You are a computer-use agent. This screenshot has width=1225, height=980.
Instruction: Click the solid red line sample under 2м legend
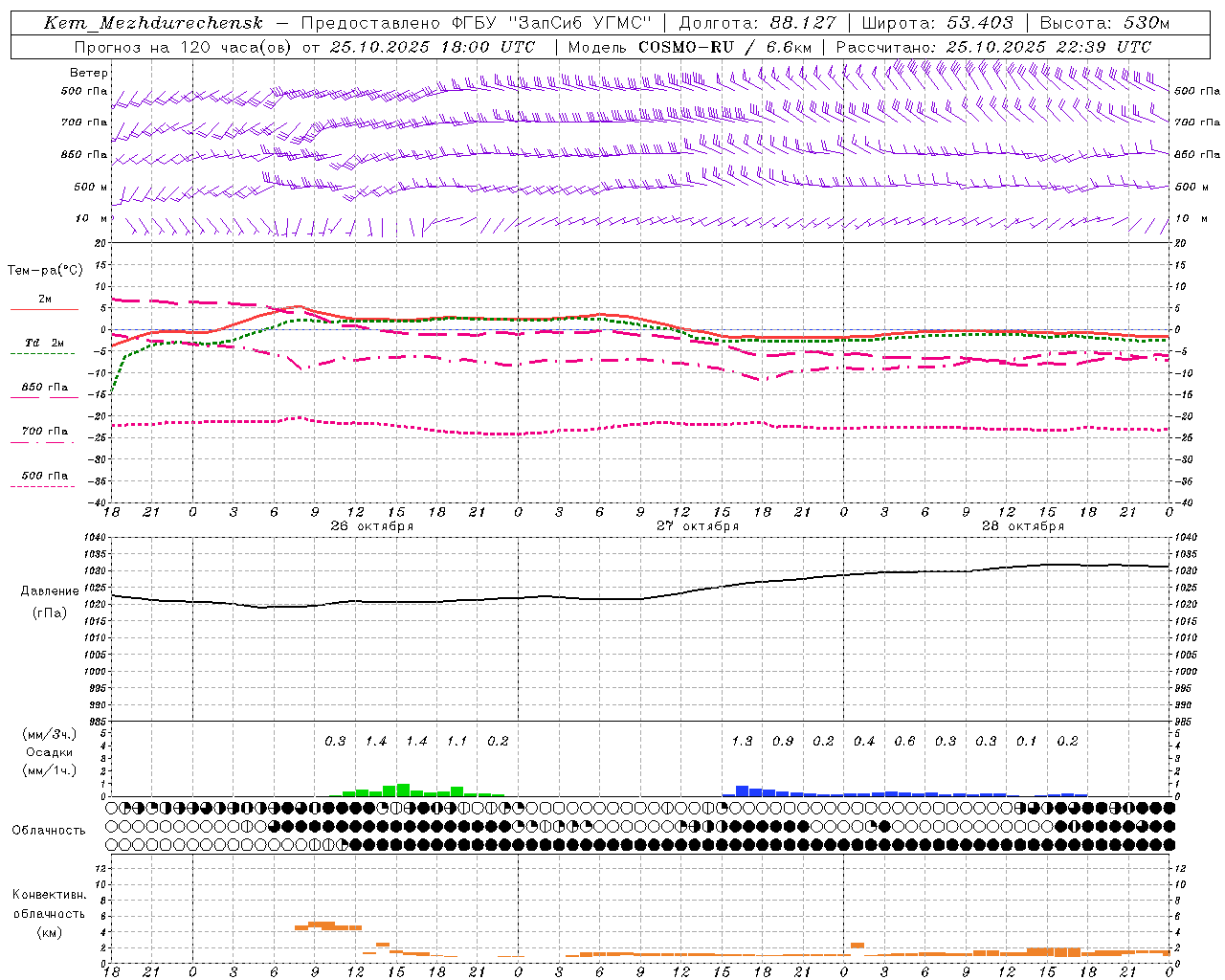(44, 309)
